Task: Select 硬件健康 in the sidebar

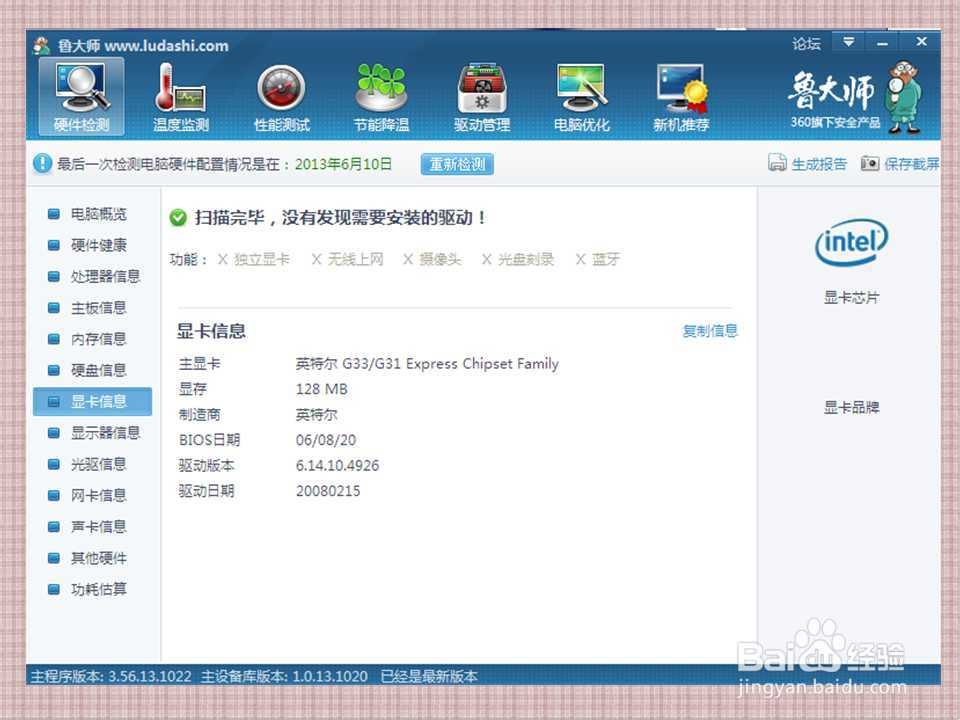Action: 92,245
